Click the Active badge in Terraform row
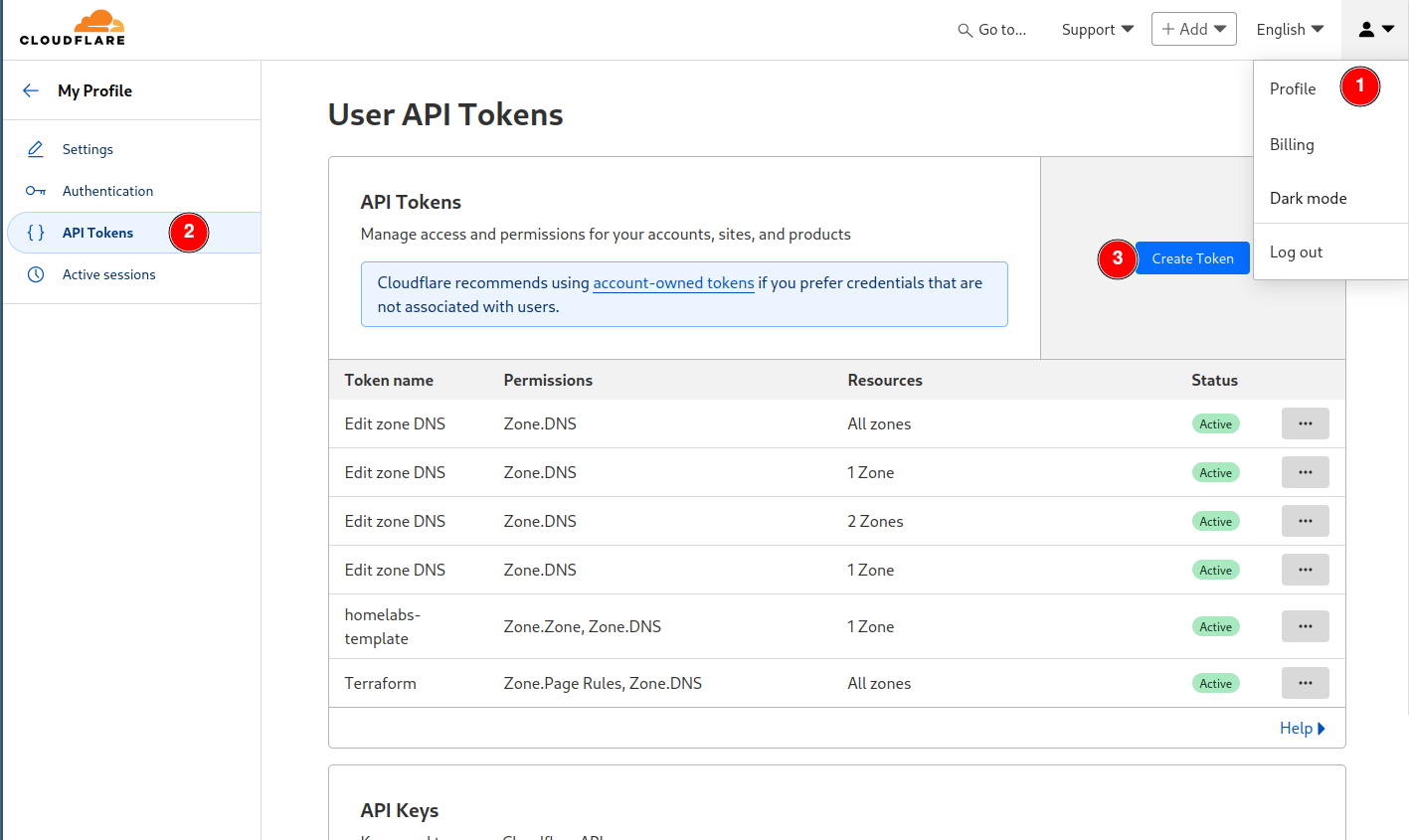 click(1215, 683)
